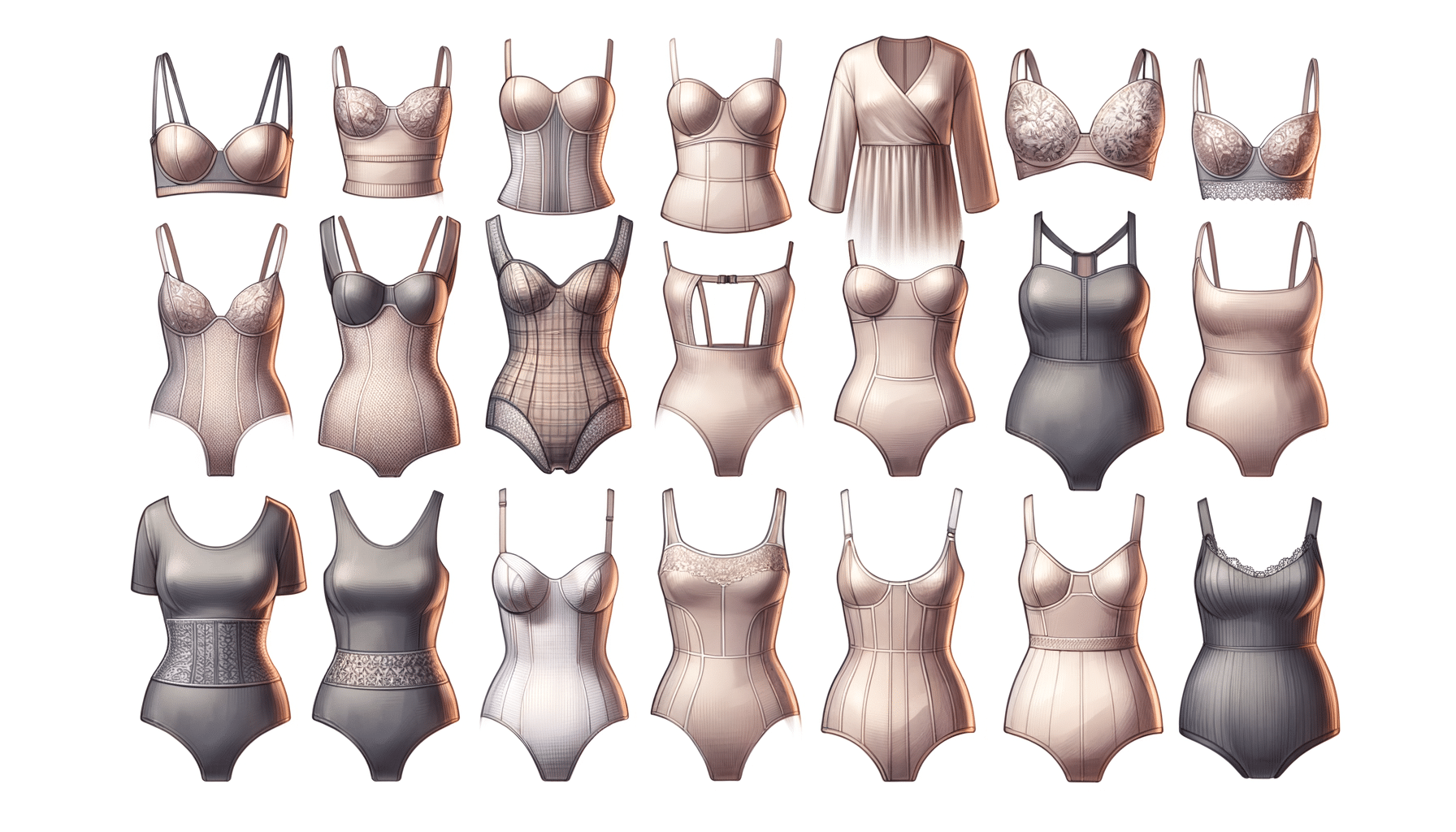Viewport: 1456px width, 832px height.
Task: Click the bodysuit with gray cups and mesh body
Action: pos(390,357)
